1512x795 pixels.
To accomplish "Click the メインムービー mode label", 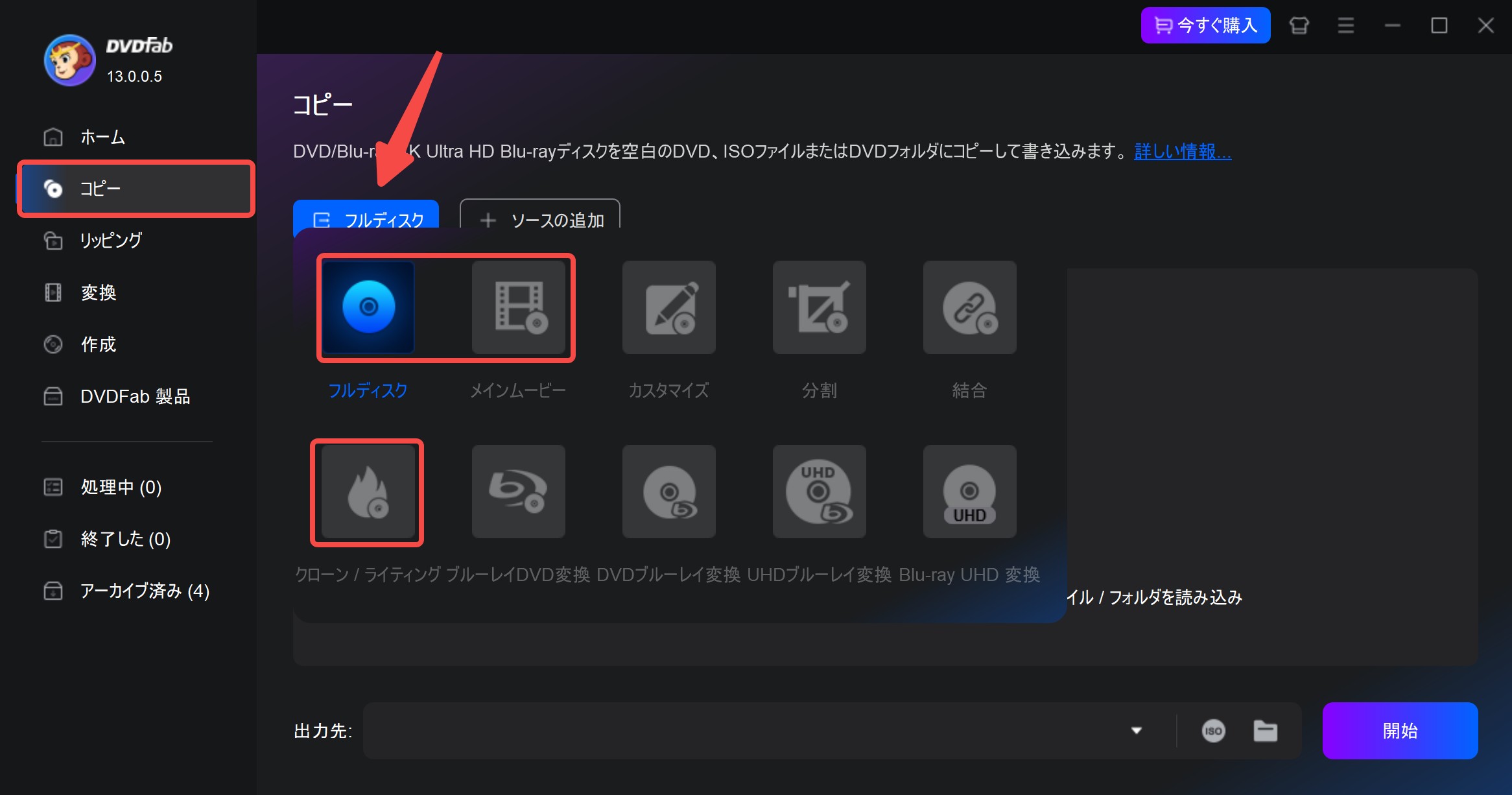I will click(518, 390).
